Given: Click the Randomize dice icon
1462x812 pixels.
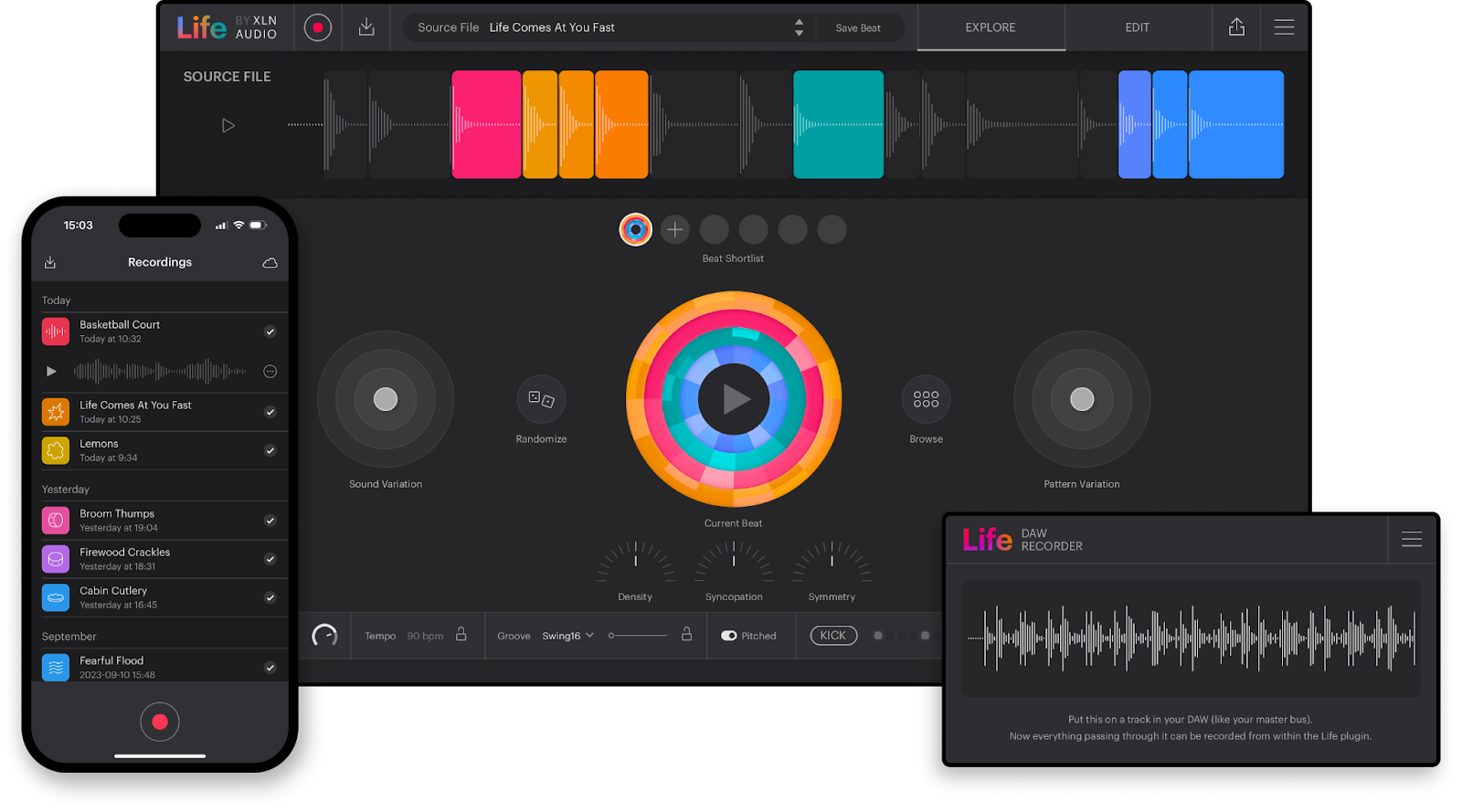Looking at the screenshot, I should click(541, 399).
